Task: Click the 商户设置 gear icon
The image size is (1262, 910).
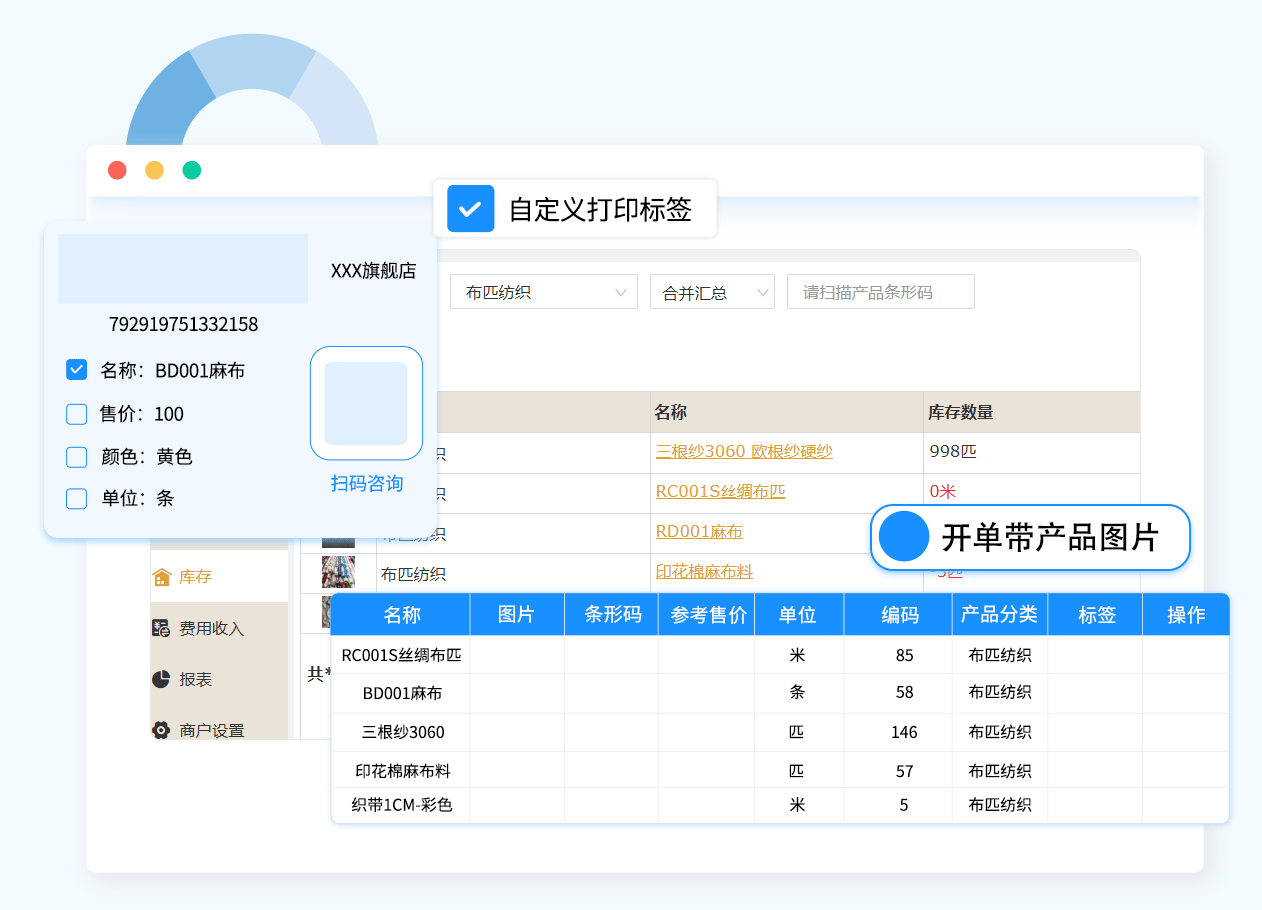Action: pos(161,730)
